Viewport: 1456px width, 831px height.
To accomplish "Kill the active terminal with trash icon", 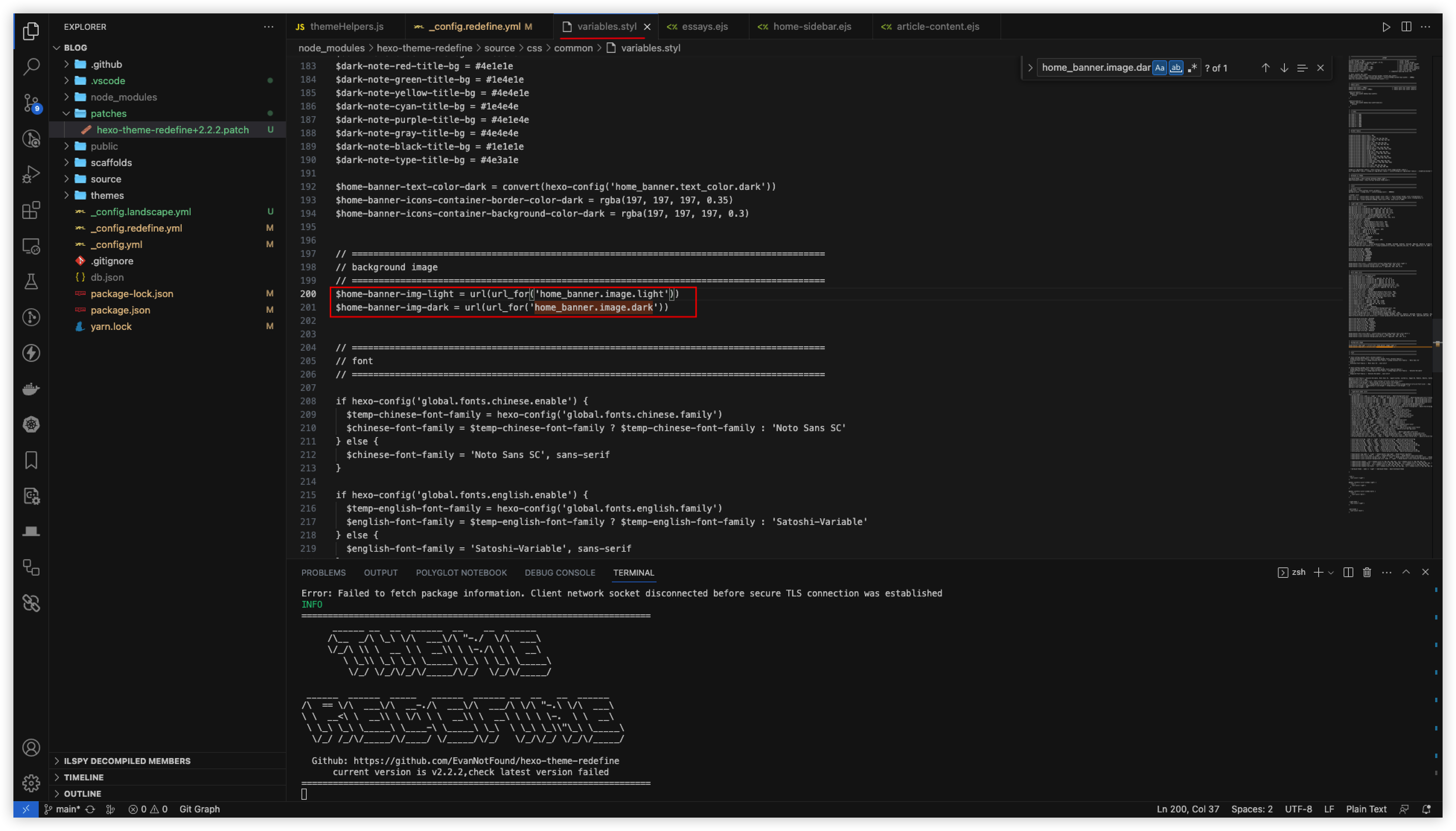I will (1366, 572).
